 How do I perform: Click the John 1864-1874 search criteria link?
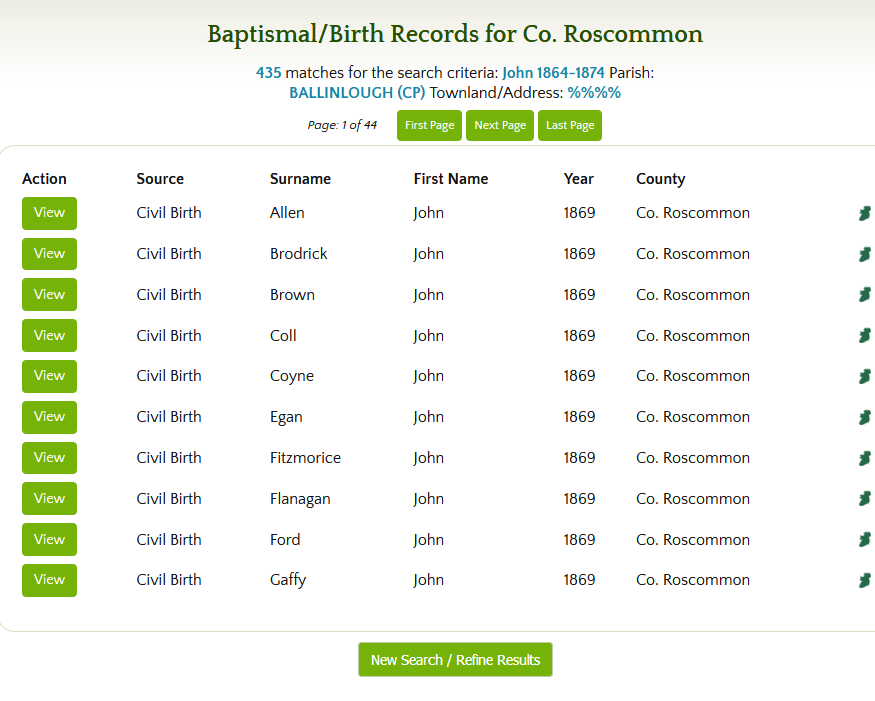pos(553,73)
